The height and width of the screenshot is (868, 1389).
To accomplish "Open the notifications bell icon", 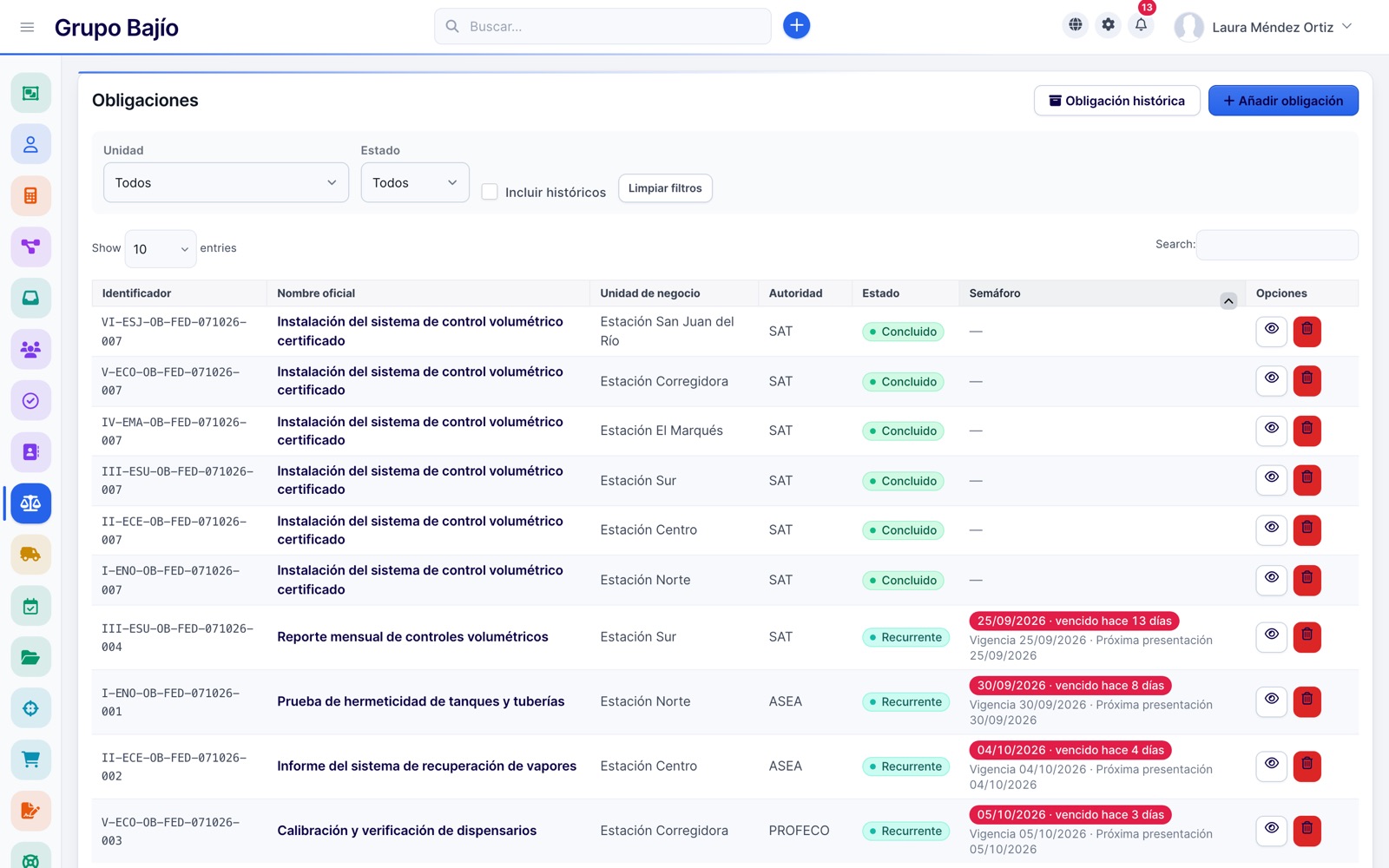I will click(x=1141, y=25).
